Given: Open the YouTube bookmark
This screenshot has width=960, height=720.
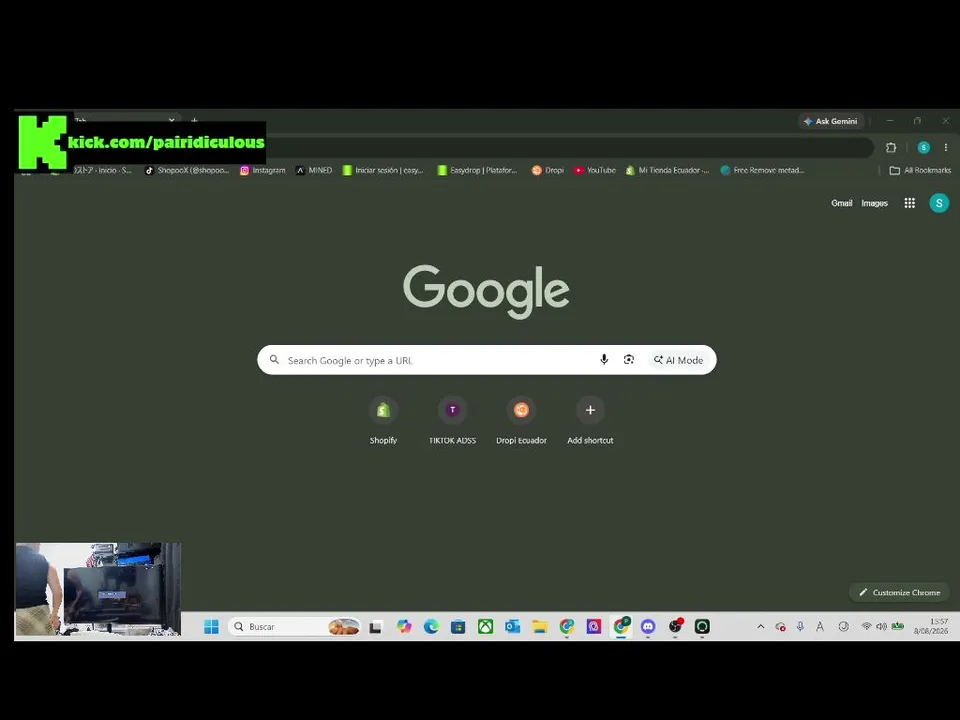Looking at the screenshot, I should 595,171.
